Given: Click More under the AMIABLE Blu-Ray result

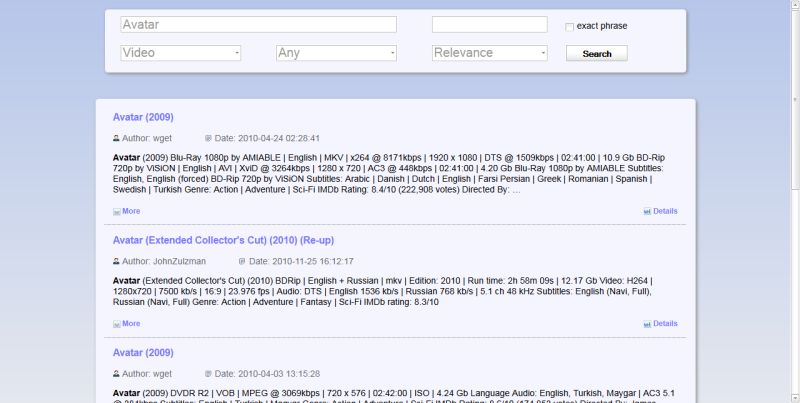Looking at the screenshot, I should click(131, 211).
